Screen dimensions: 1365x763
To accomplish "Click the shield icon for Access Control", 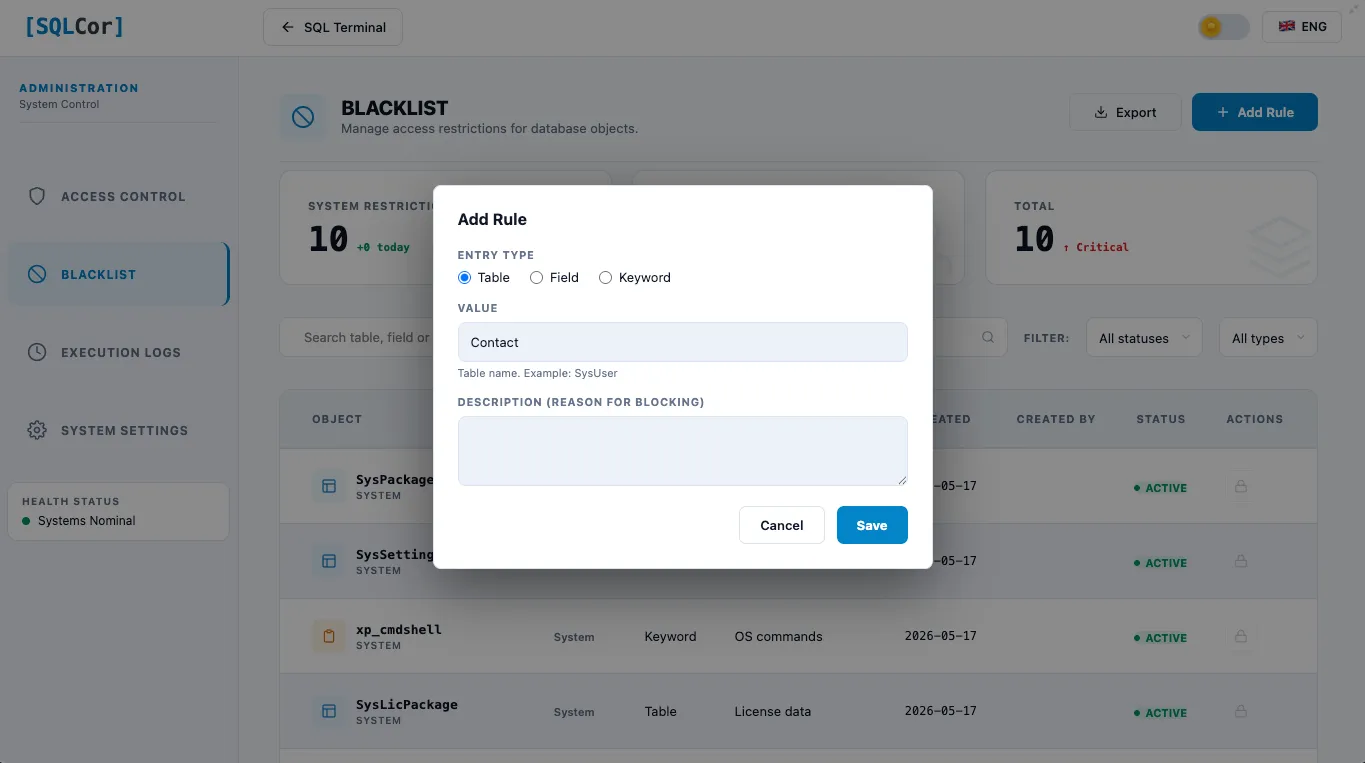I will point(37,197).
